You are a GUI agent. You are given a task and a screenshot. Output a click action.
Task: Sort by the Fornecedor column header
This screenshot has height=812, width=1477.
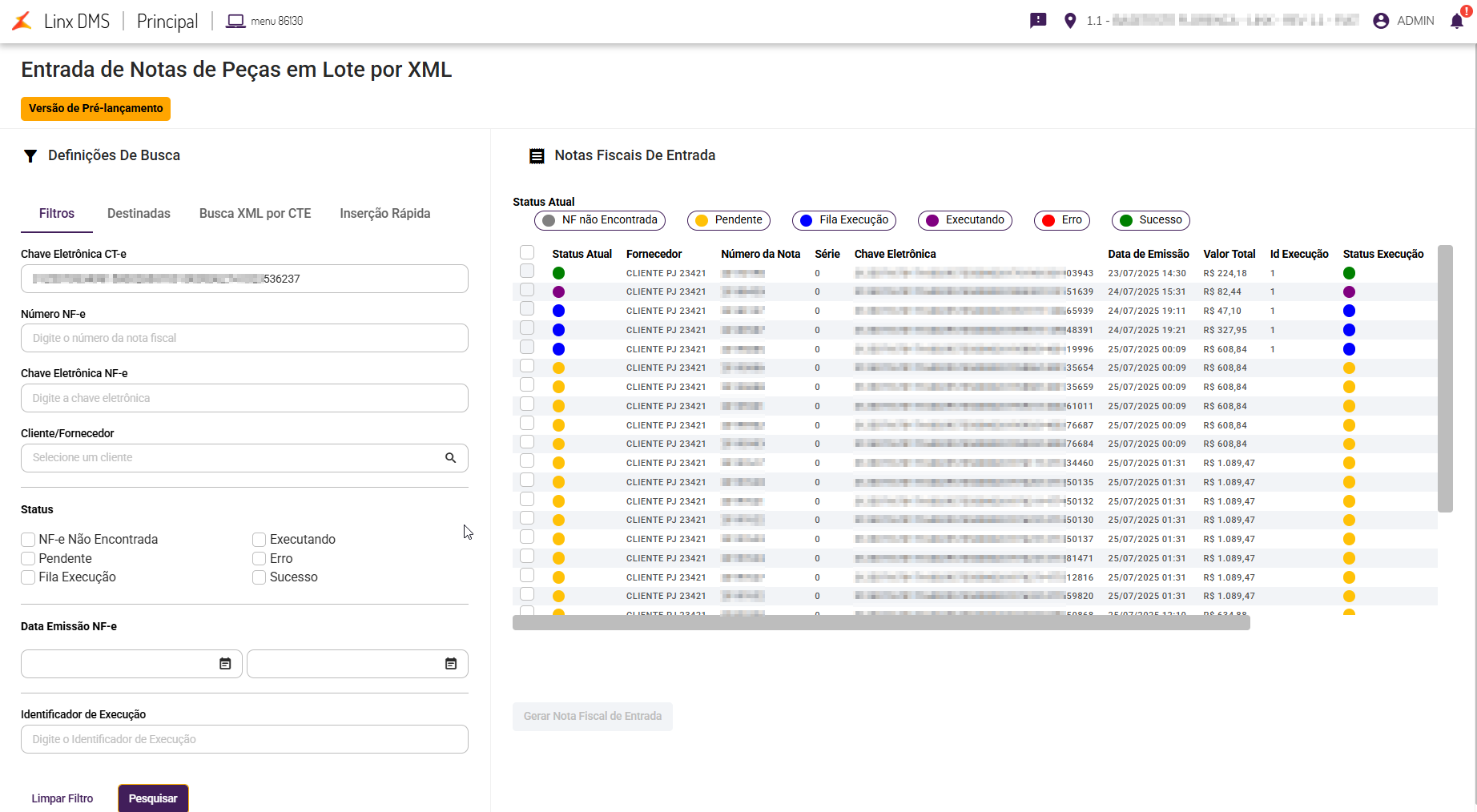pyautogui.click(x=654, y=254)
